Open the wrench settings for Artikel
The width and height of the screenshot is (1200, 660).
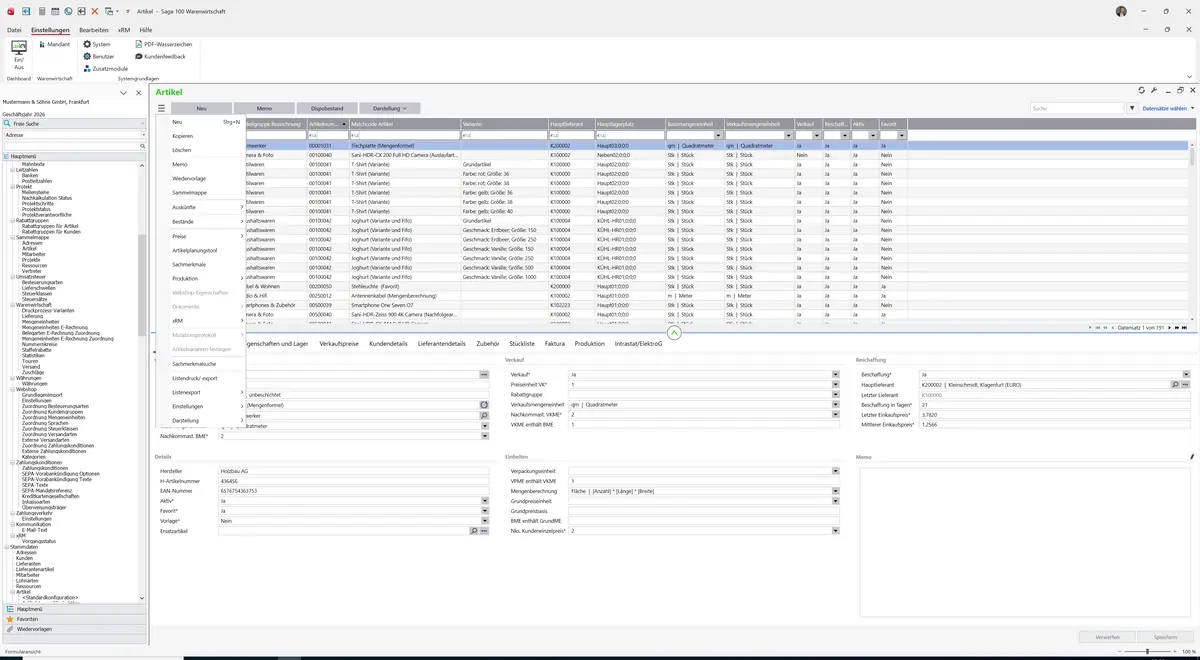click(x=1154, y=91)
